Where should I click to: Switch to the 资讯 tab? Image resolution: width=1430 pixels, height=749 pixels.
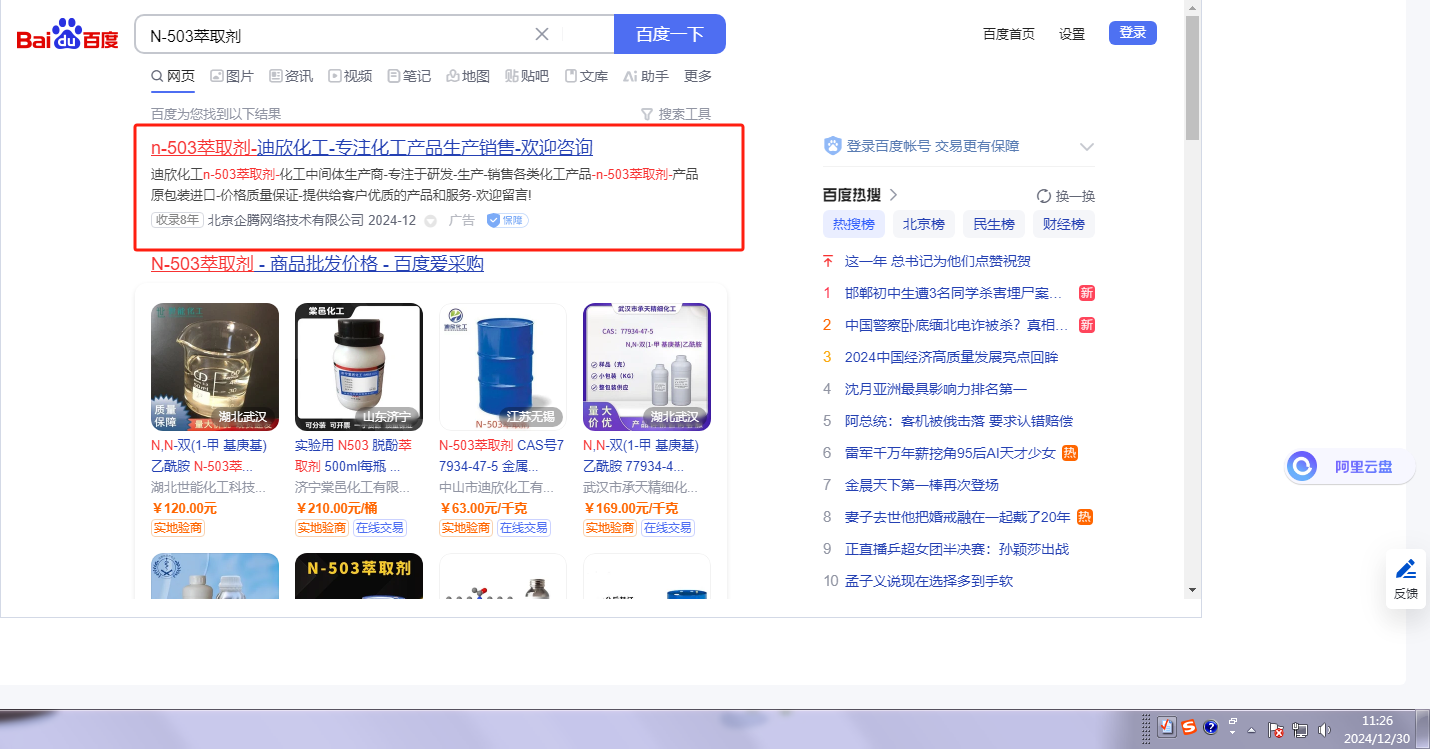pos(291,76)
